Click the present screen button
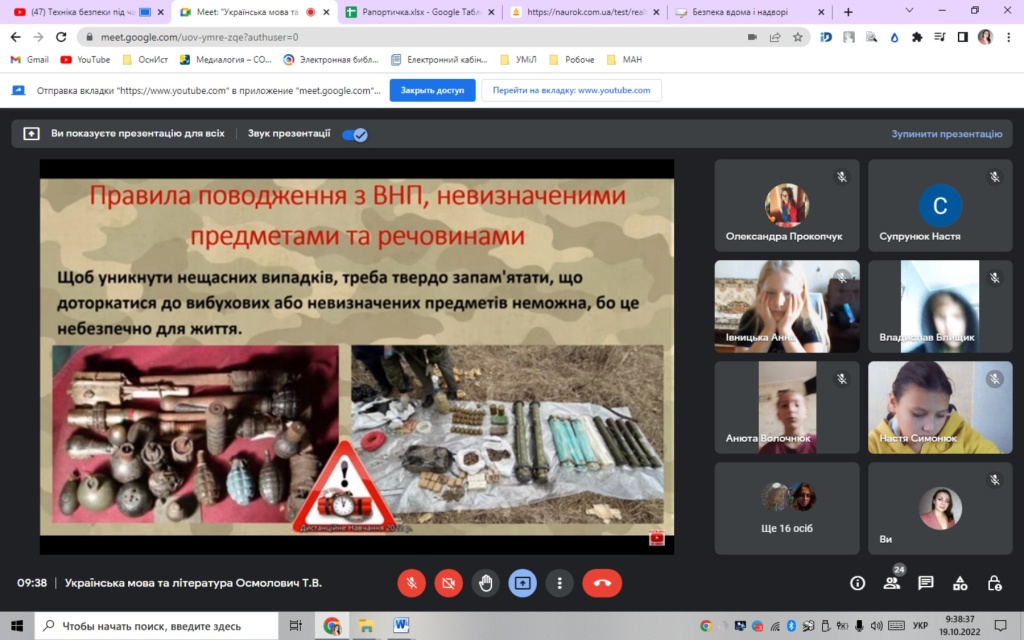Viewport: 1024px width, 640px height. [x=522, y=583]
